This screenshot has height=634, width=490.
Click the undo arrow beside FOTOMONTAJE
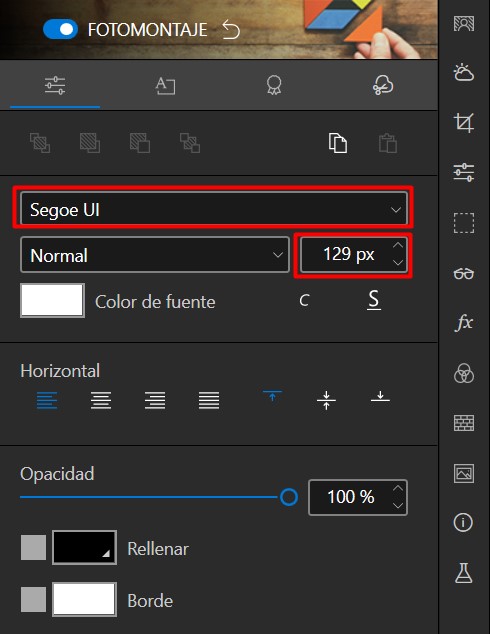pos(231,30)
